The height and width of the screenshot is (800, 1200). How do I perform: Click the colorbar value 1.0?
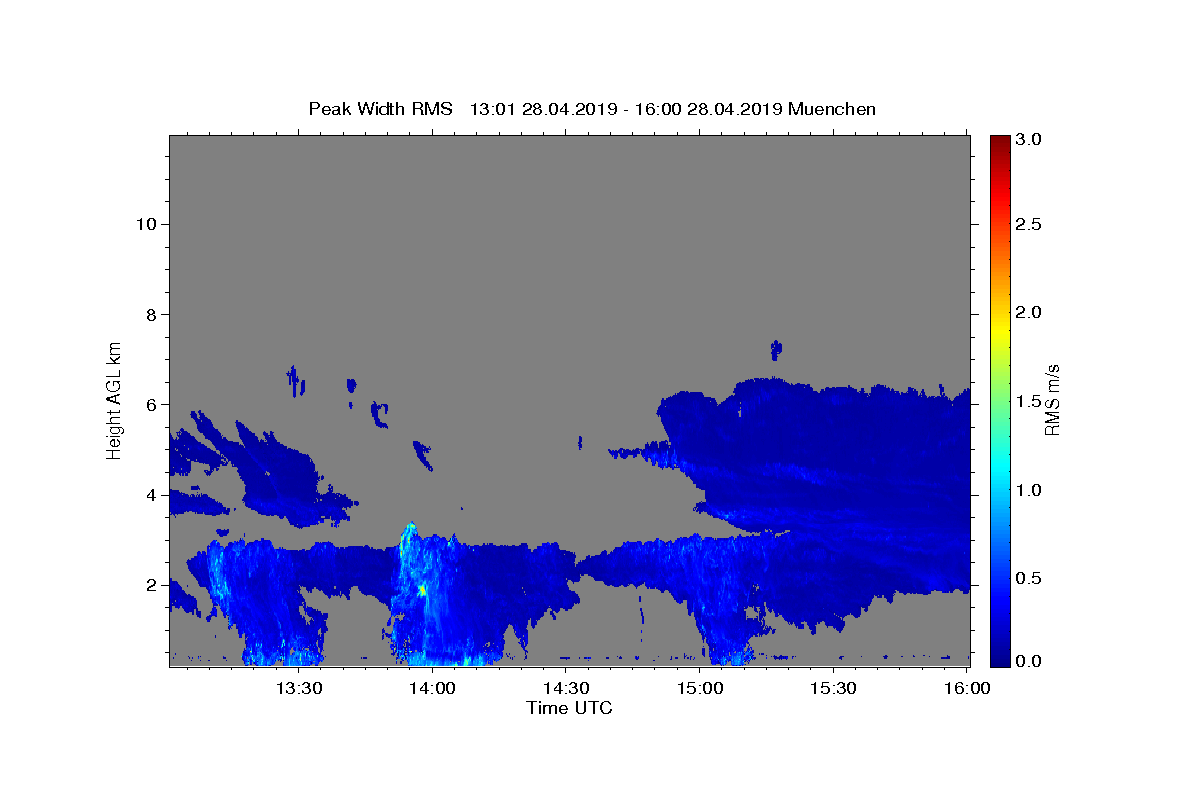point(1030,490)
